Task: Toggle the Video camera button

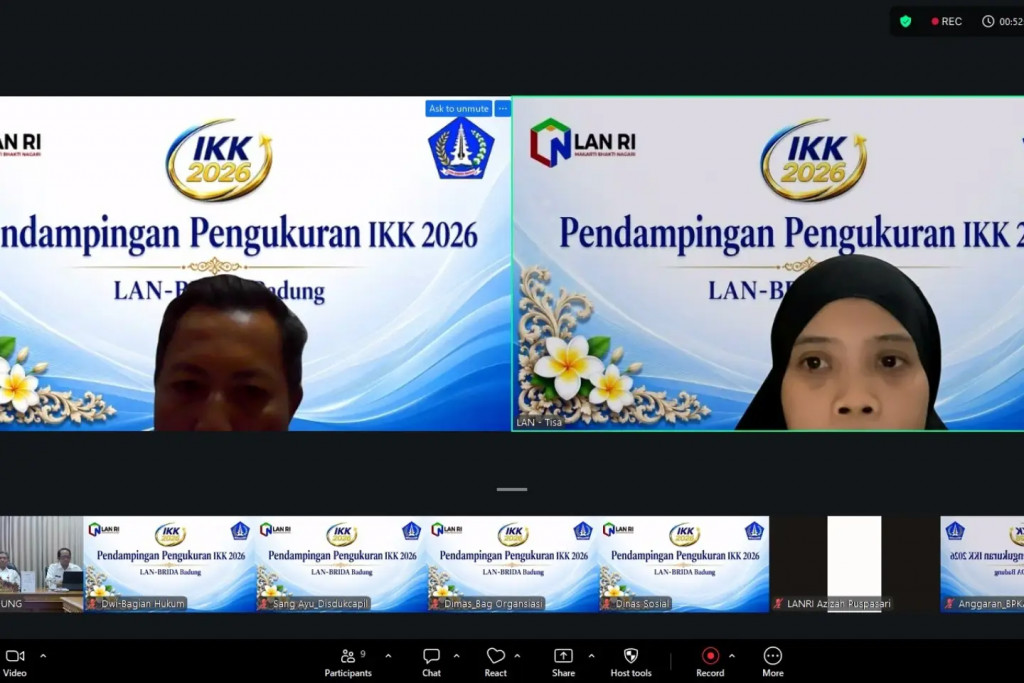Action: point(14,662)
